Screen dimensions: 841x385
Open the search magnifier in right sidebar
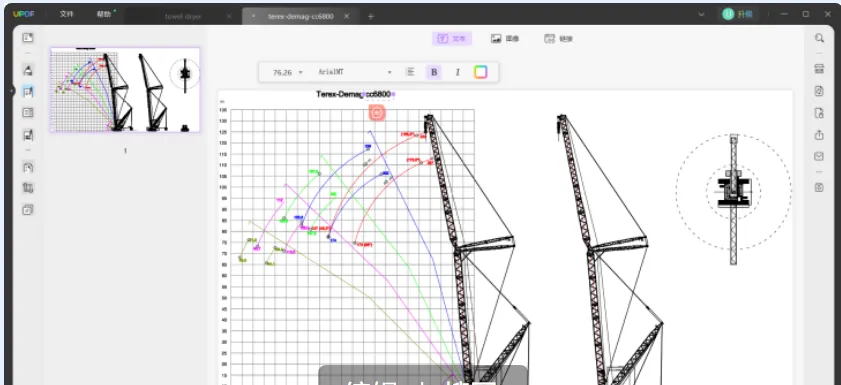coord(819,38)
